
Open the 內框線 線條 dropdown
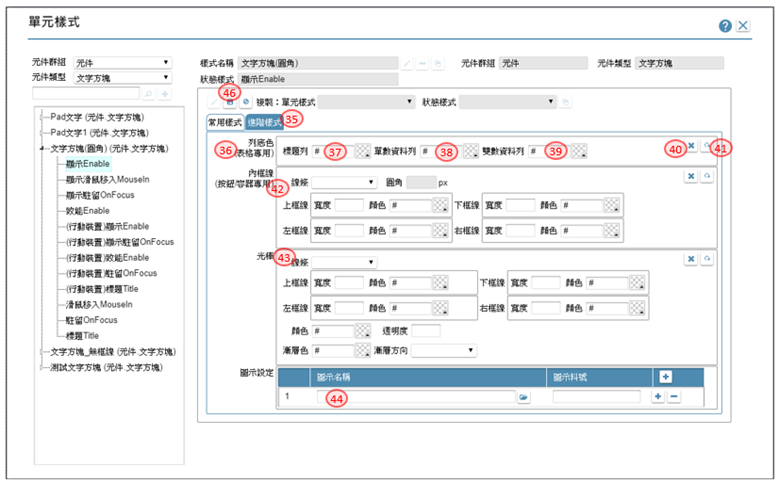(x=344, y=182)
